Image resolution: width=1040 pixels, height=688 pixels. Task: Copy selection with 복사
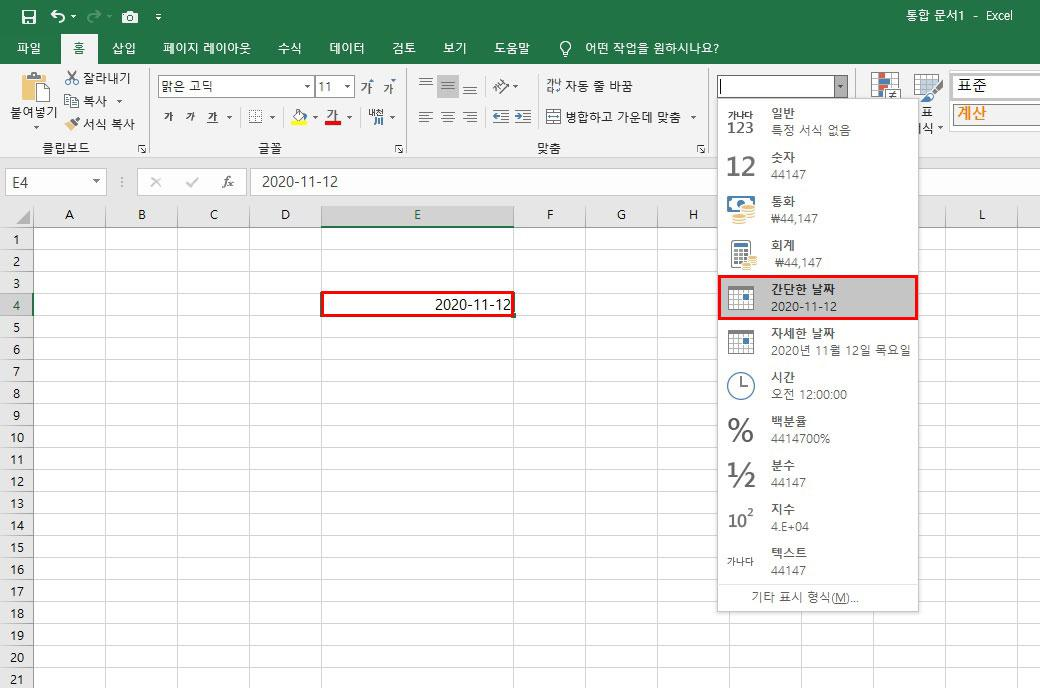click(86, 101)
